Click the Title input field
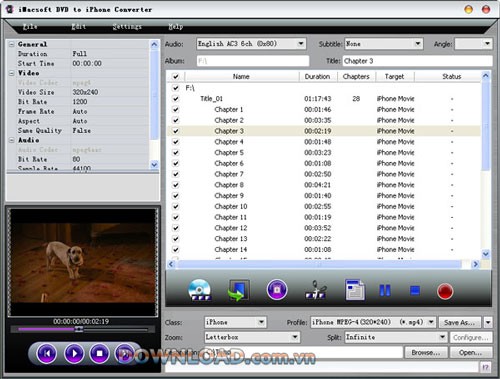 417,61
